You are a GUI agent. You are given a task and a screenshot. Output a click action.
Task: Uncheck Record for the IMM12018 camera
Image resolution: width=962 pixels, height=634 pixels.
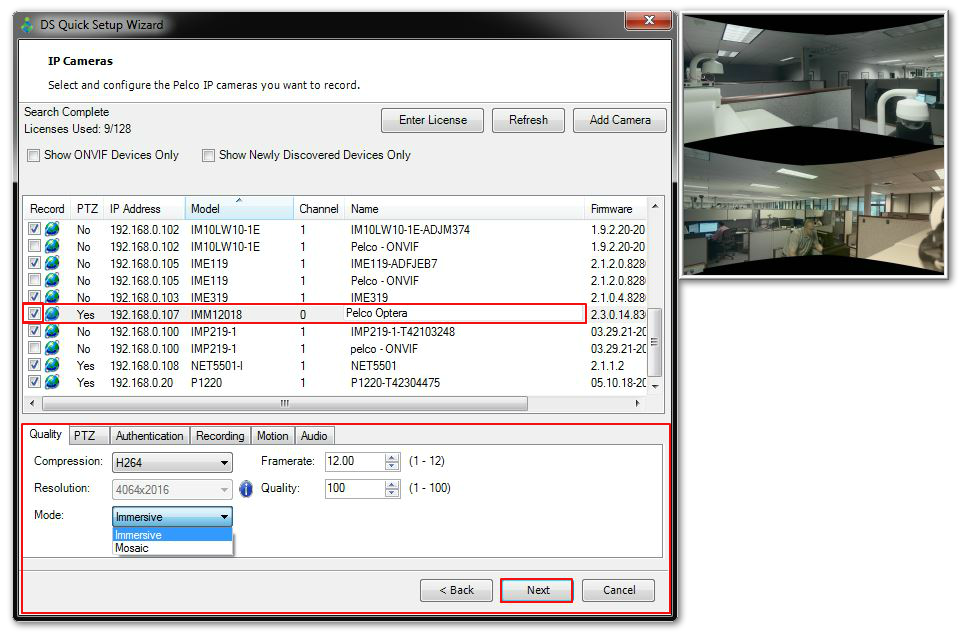coord(33,314)
